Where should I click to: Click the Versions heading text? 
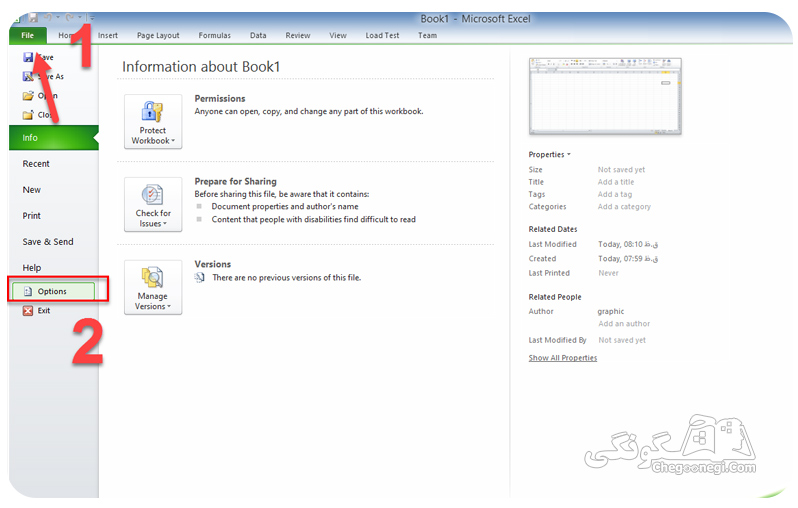[x=213, y=264]
